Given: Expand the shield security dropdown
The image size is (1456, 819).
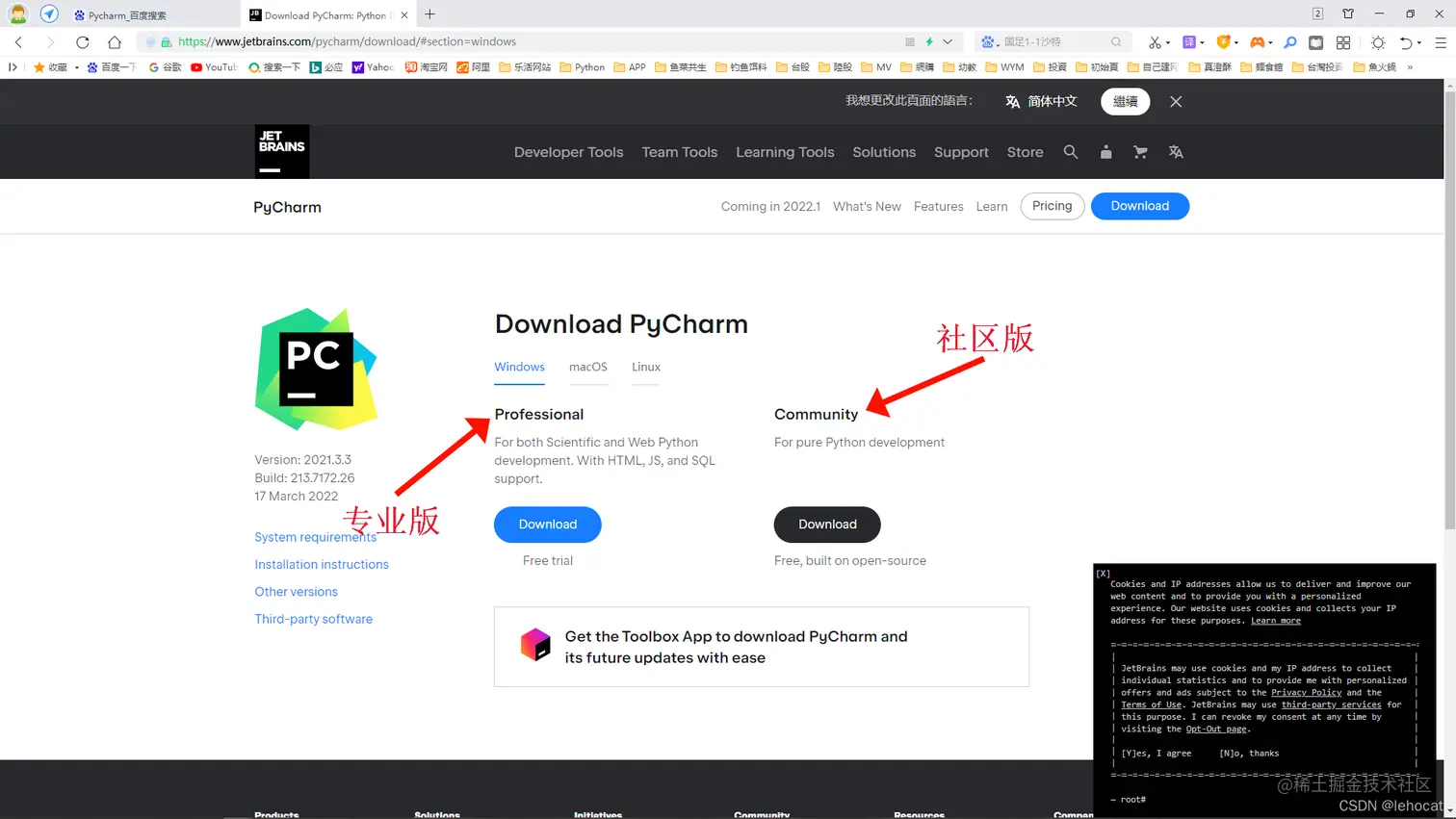Looking at the screenshot, I should pos(1236,42).
